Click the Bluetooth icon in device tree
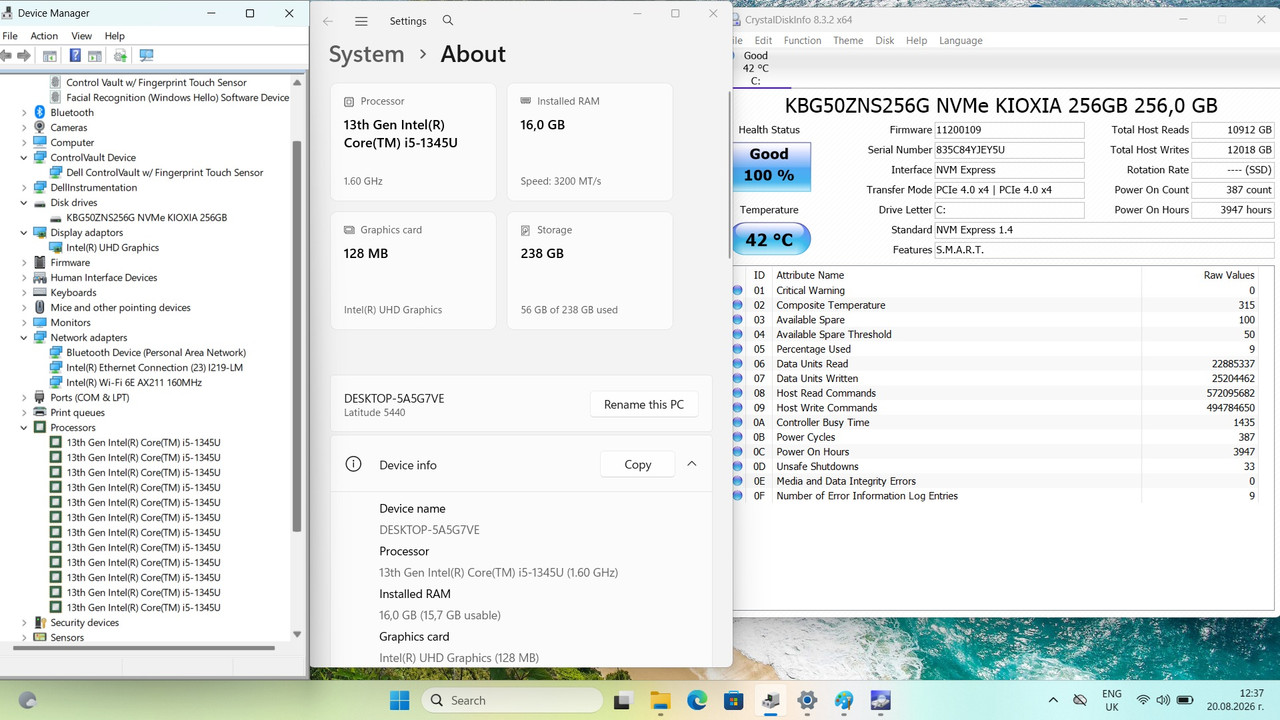 tap(40, 112)
